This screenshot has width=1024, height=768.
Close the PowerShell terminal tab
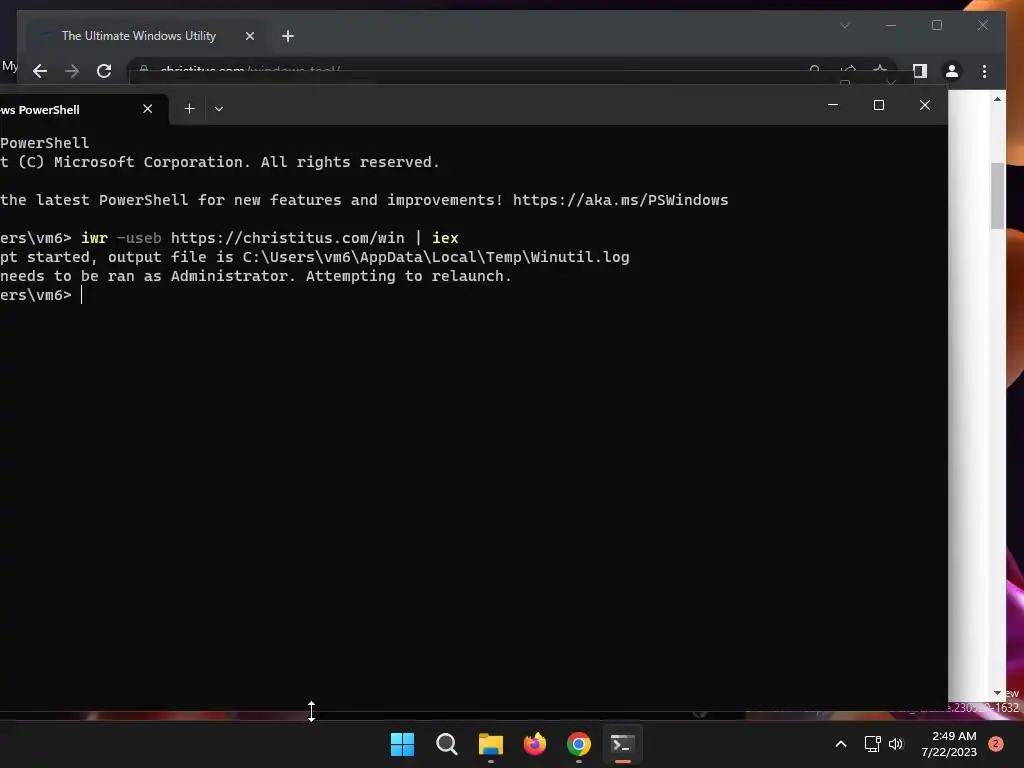[148, 108]
